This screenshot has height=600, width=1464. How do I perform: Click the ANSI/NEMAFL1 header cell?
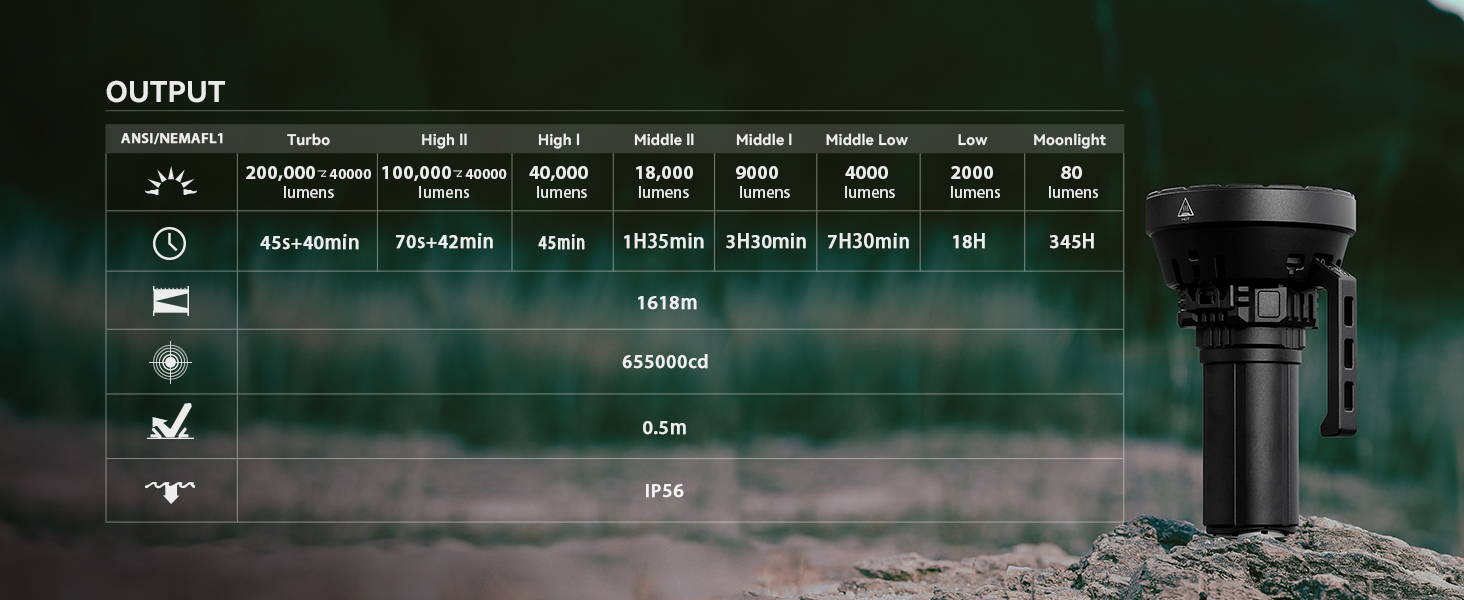pos(172,139)
